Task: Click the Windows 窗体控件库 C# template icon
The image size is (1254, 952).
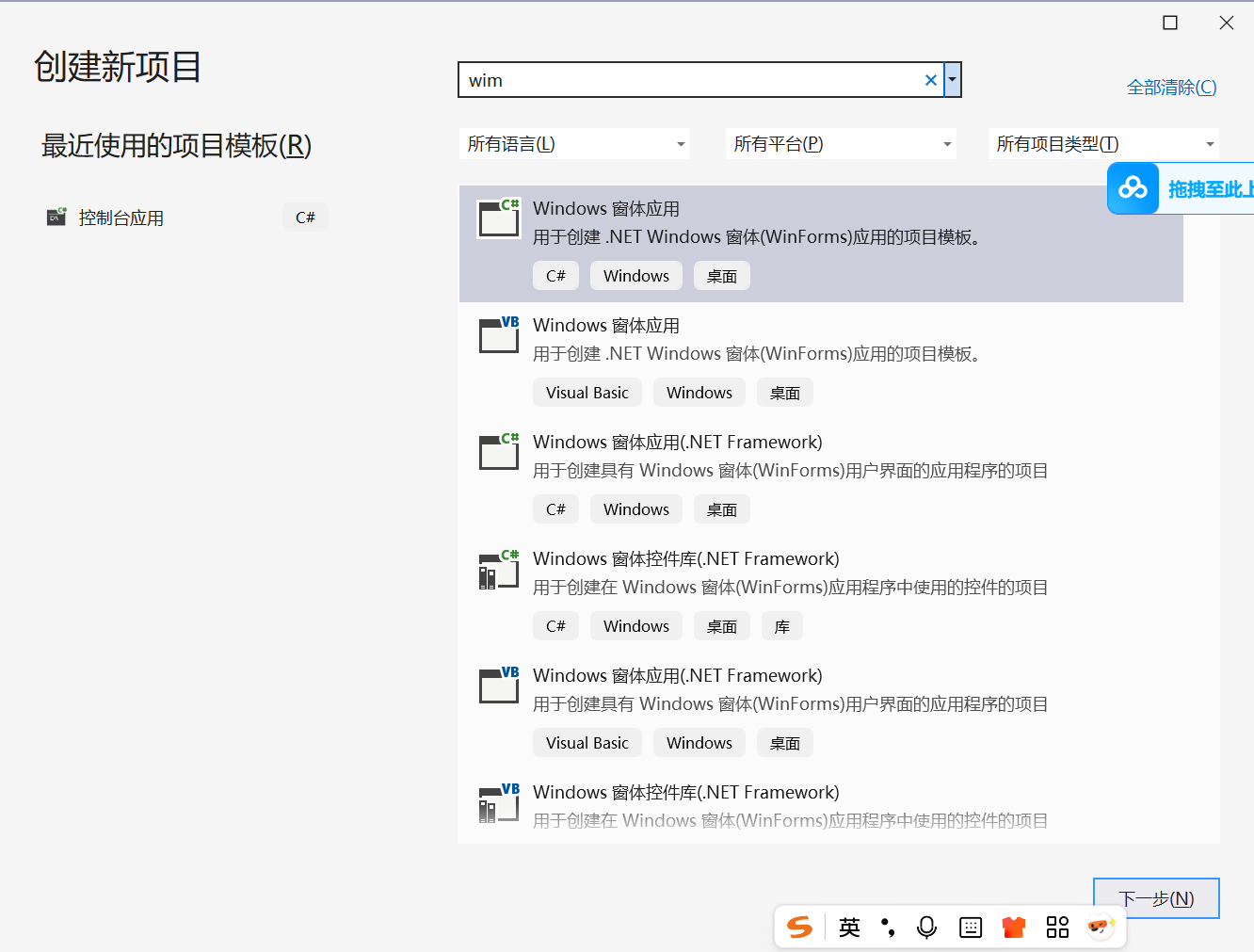Action: [x=498, y=569]
